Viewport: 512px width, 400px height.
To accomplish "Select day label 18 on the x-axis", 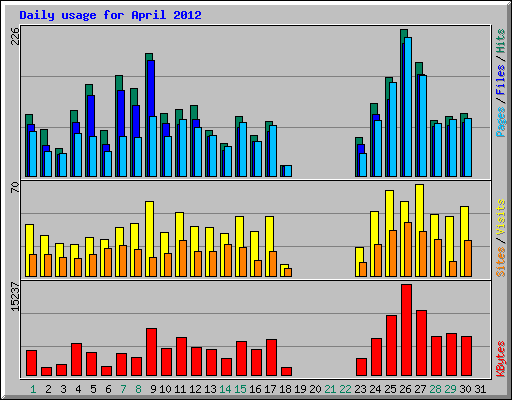I will coord(285,389).
